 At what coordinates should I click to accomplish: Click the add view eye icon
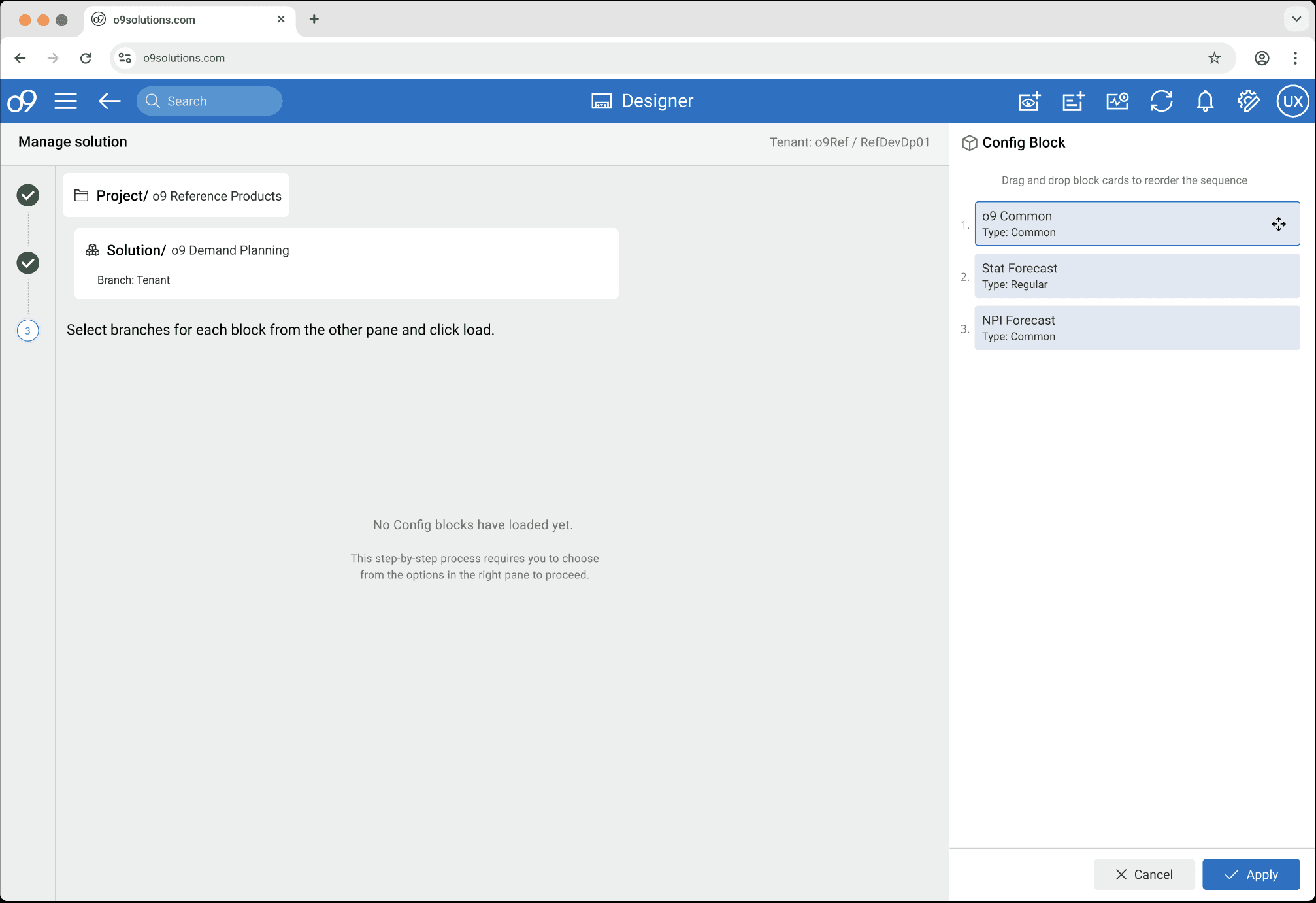coord(1030,101)
